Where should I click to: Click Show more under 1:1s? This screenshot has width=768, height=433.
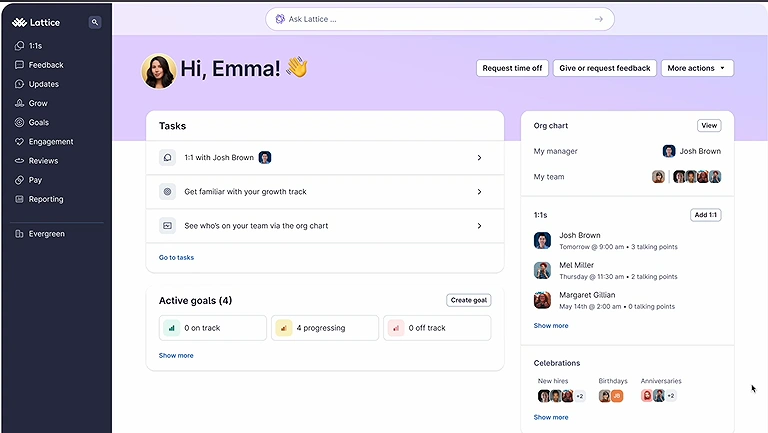551,325
